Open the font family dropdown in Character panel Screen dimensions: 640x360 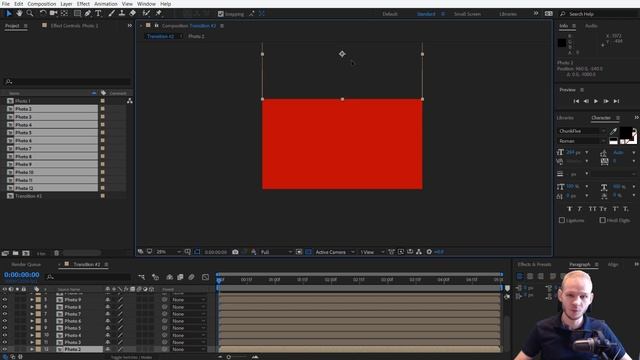pos(582,131)
